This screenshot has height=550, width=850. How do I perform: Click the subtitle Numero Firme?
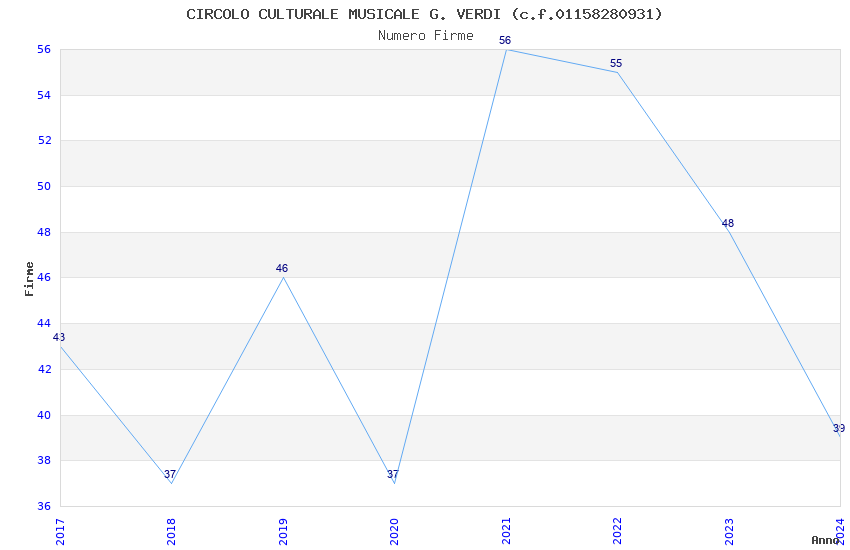click(426, 36)
